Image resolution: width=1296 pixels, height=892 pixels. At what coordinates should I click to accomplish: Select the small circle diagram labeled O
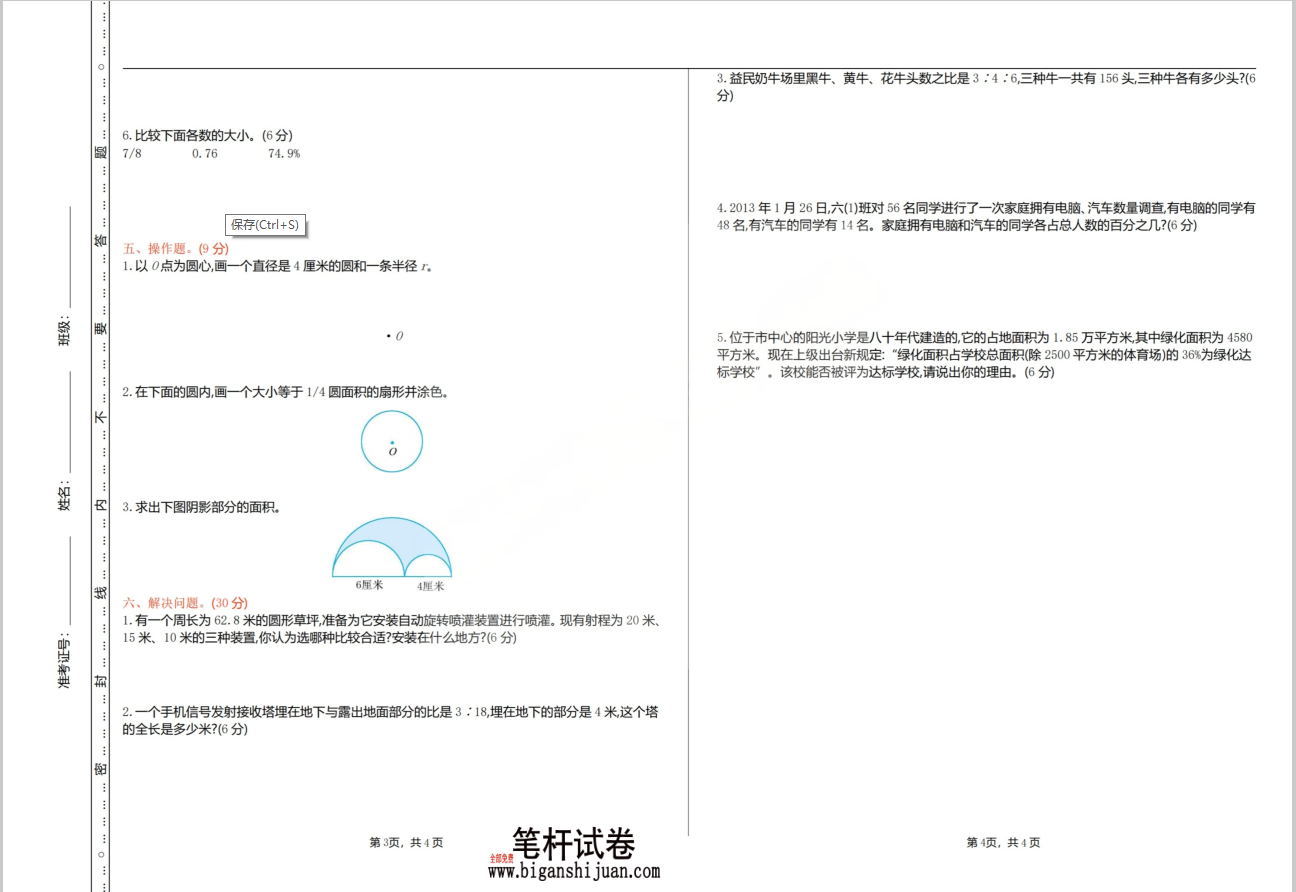click(391, 440)
